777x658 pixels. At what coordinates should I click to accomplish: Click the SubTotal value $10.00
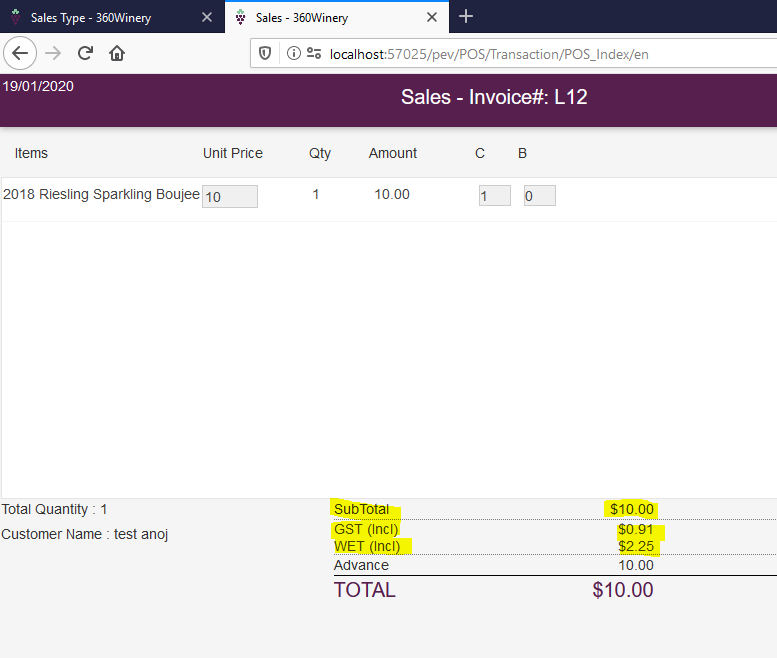click(x=632, y=509)
